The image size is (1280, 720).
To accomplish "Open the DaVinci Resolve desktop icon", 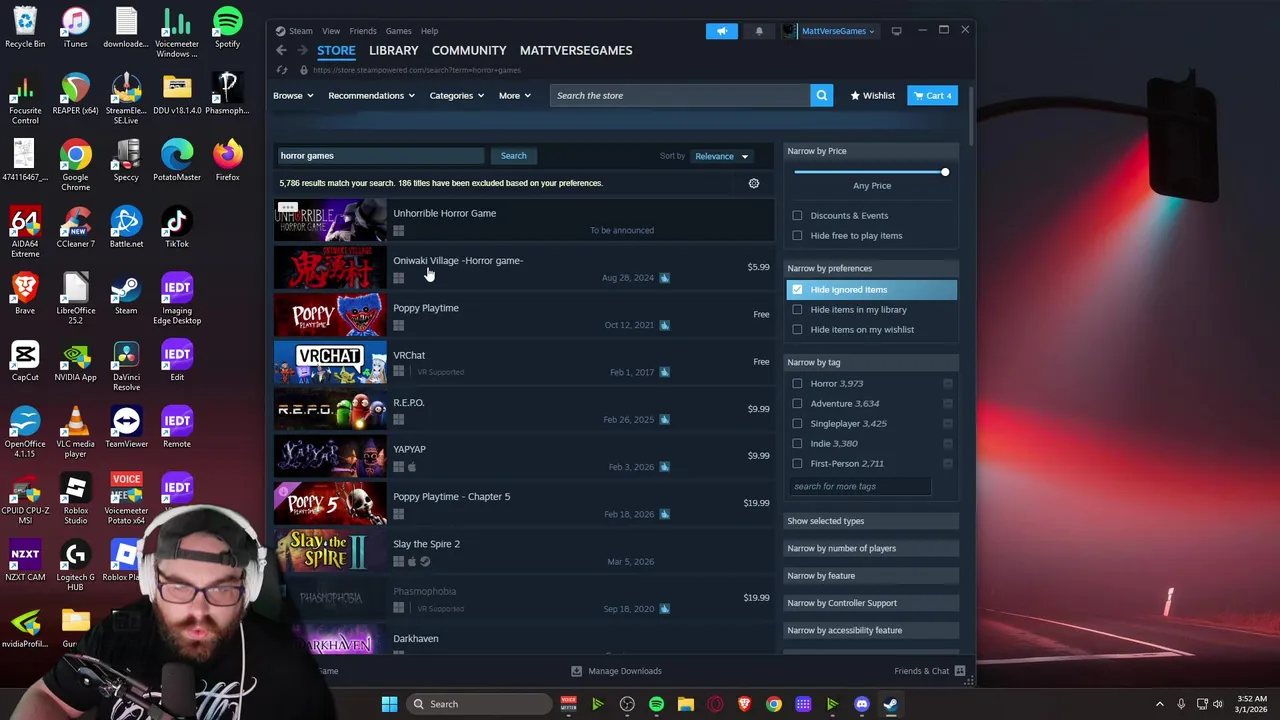I will 126,365.
